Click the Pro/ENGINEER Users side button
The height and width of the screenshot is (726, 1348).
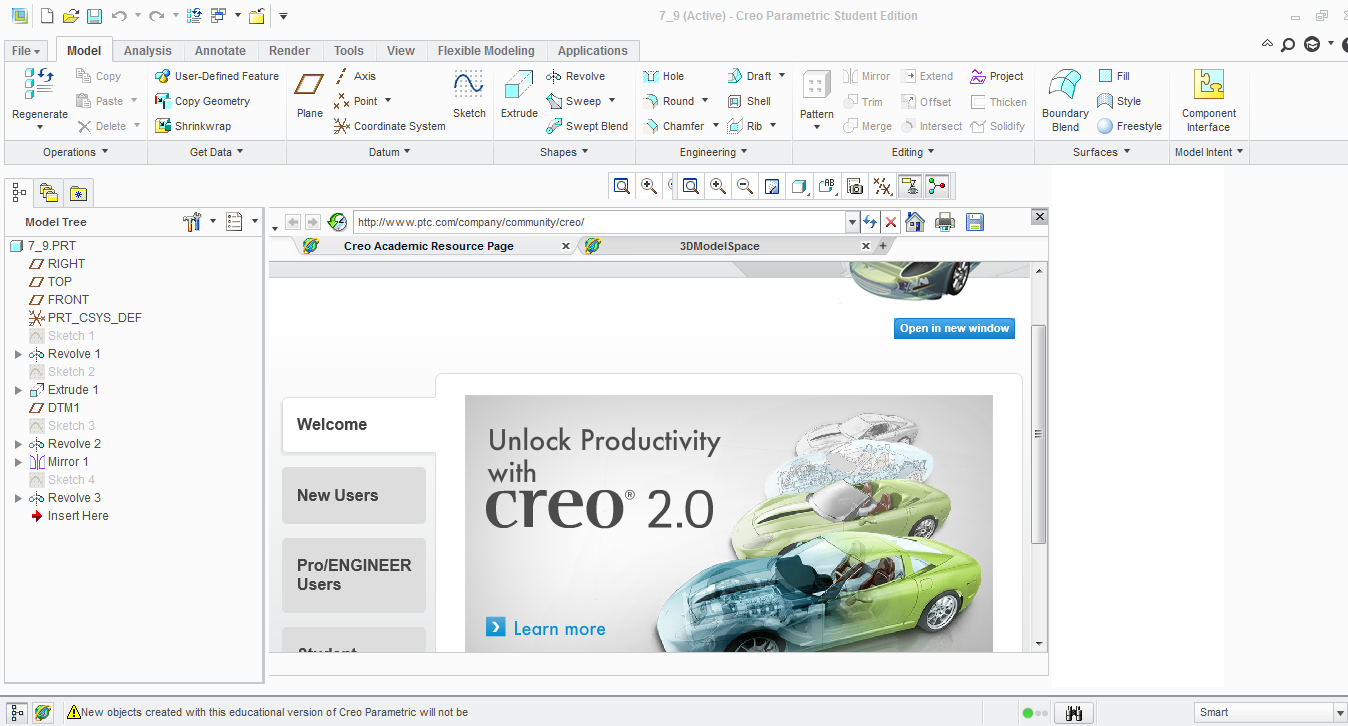[354, 575]
